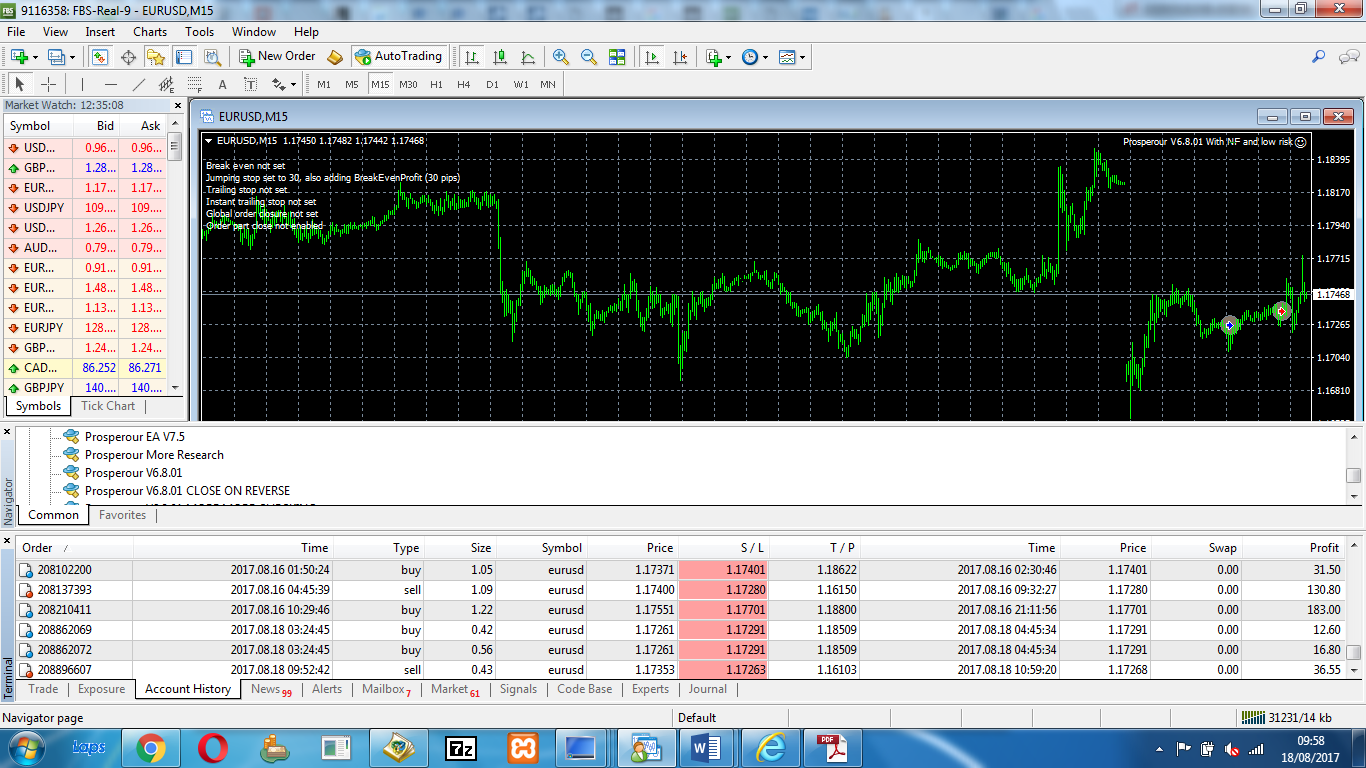Image resolution: width=1366 pixels, height=768 pixels.
Task: Switch chart to D1 timeframe
Action: coord(492,84)
